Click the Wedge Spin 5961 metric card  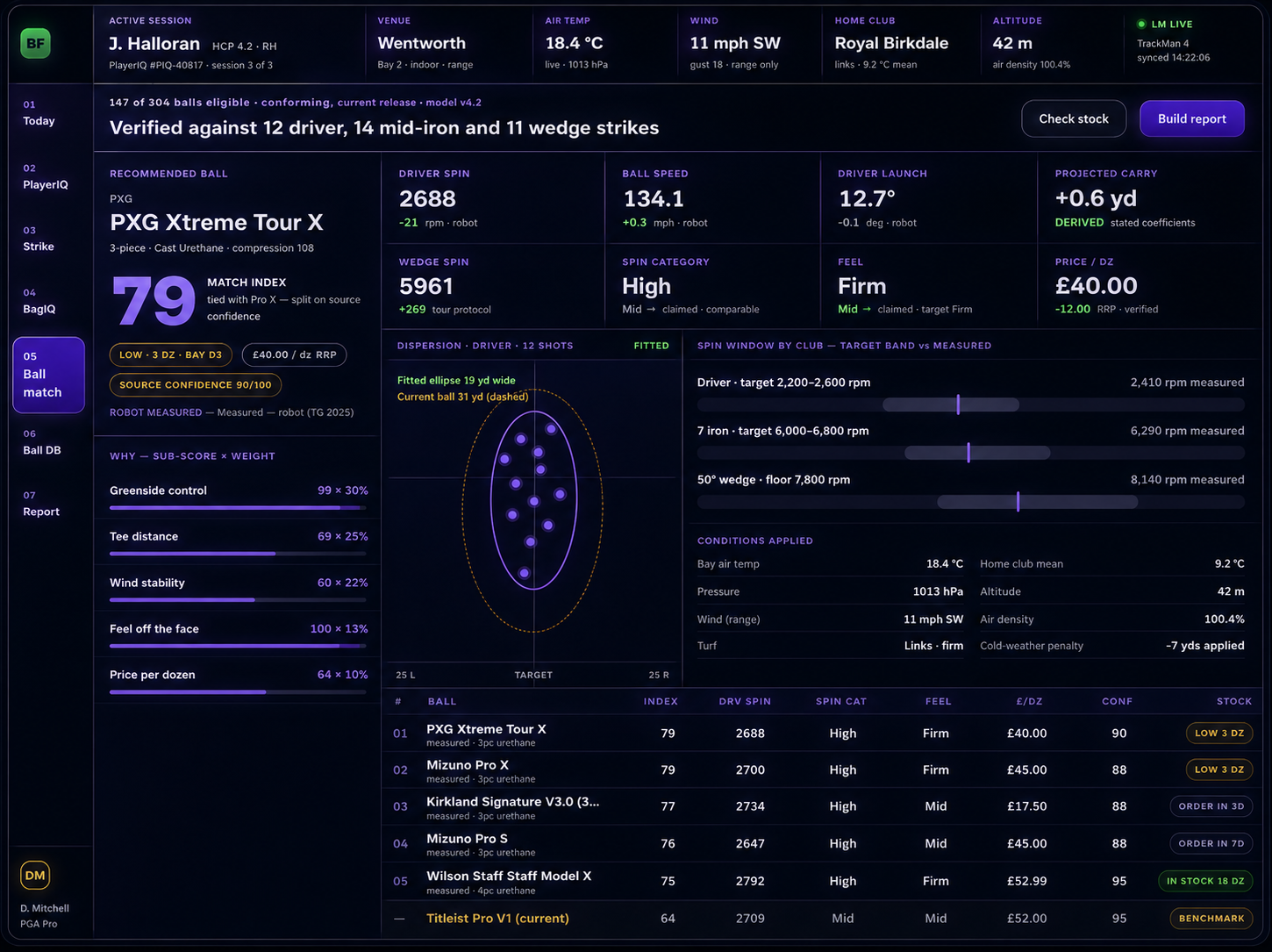(x=493, y=287)
